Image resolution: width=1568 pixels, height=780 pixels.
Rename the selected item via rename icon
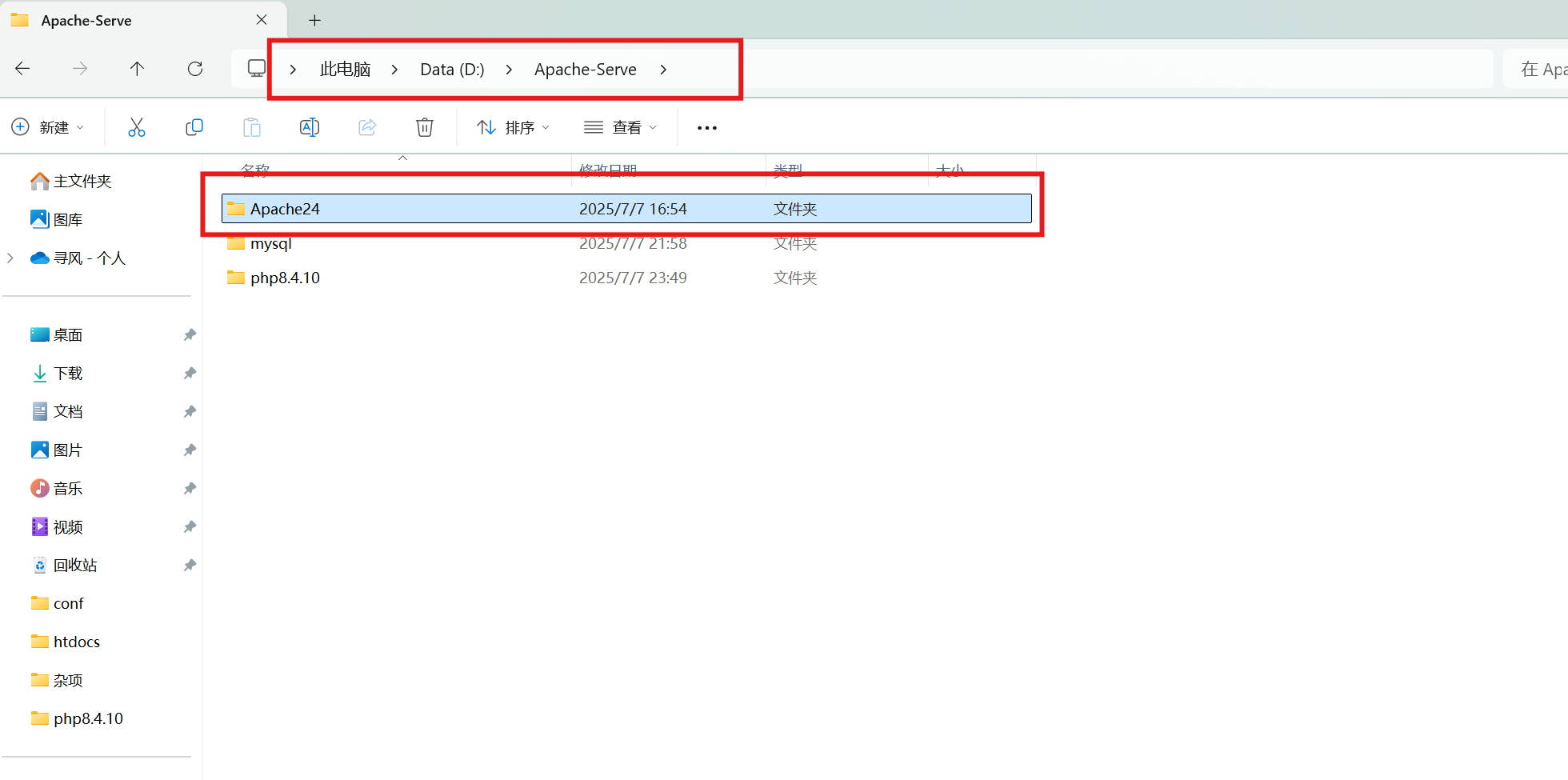pyautogui.click(x=309, y=126)
